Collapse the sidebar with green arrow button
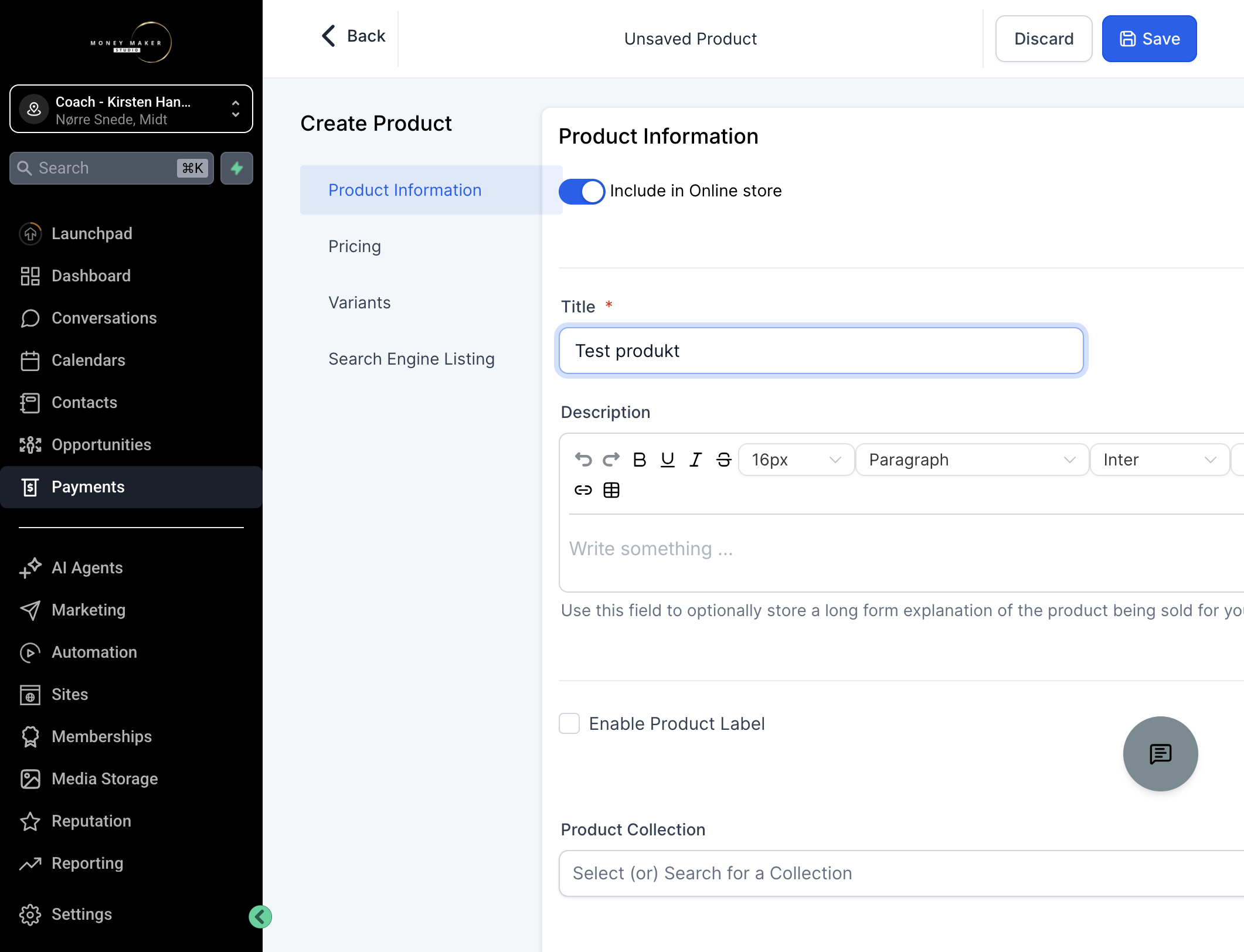 (x=260, y=917)
